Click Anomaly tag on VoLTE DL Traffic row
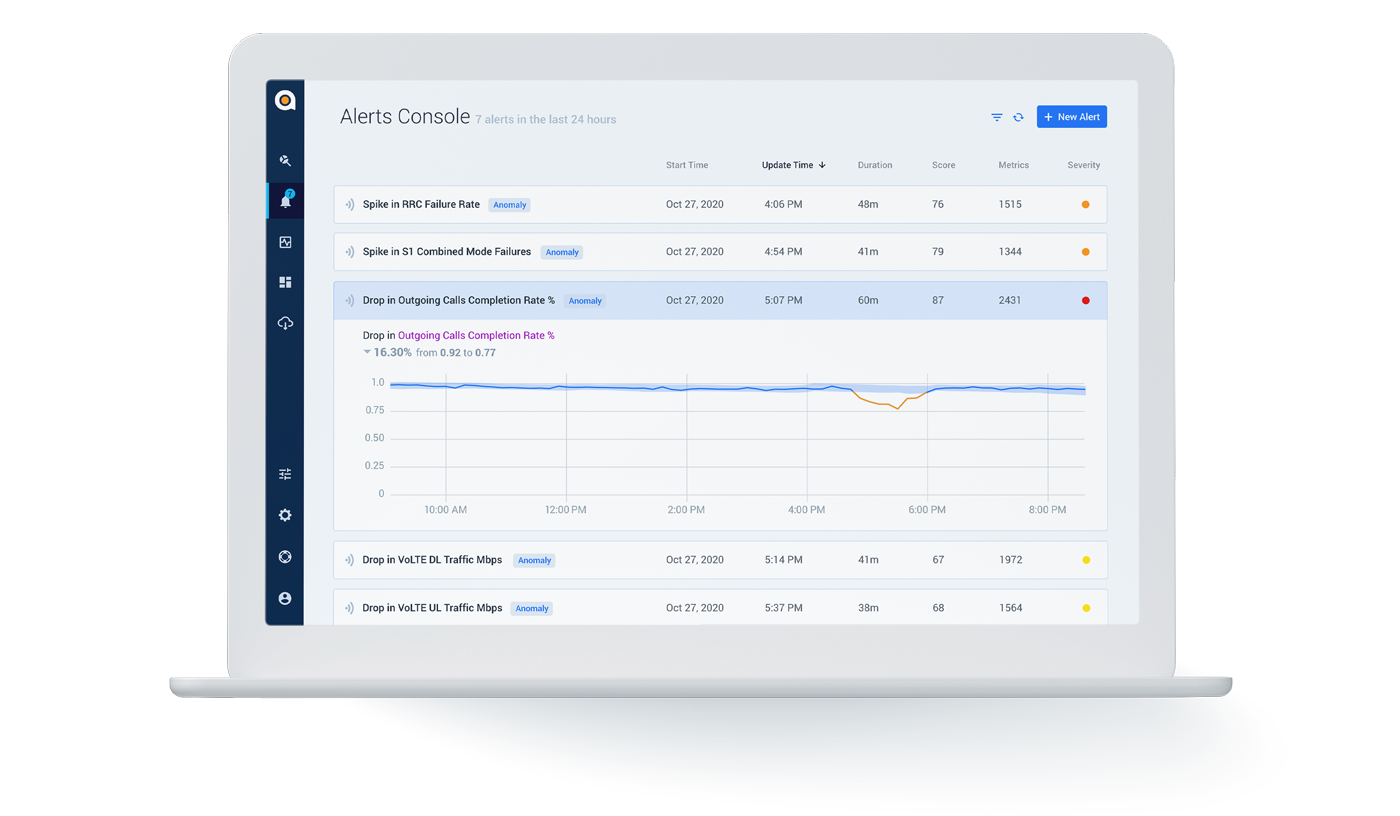This screenshot has width=1400, height=816. 534,561
